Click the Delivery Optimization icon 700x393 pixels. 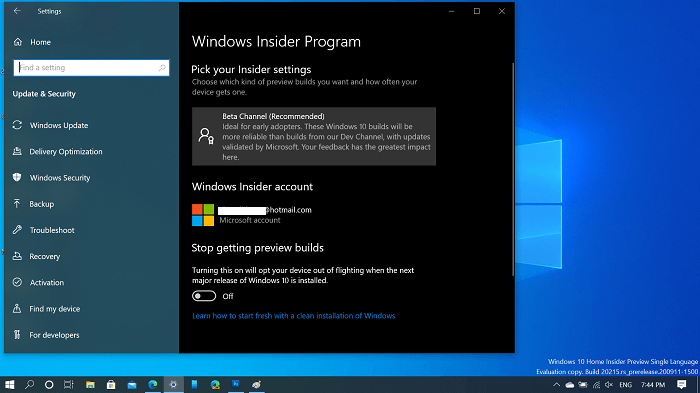click(17, 151)
